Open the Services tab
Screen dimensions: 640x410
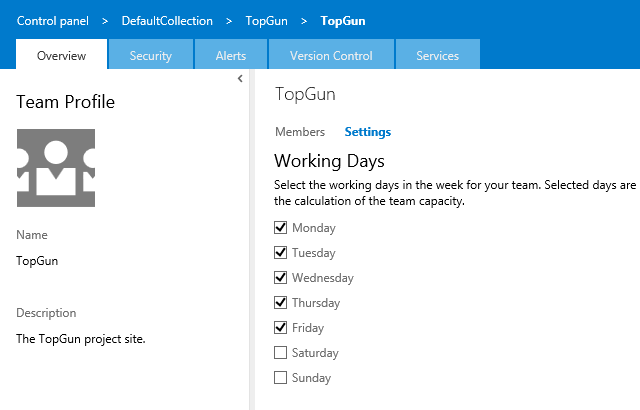click(x=438, y=54)
